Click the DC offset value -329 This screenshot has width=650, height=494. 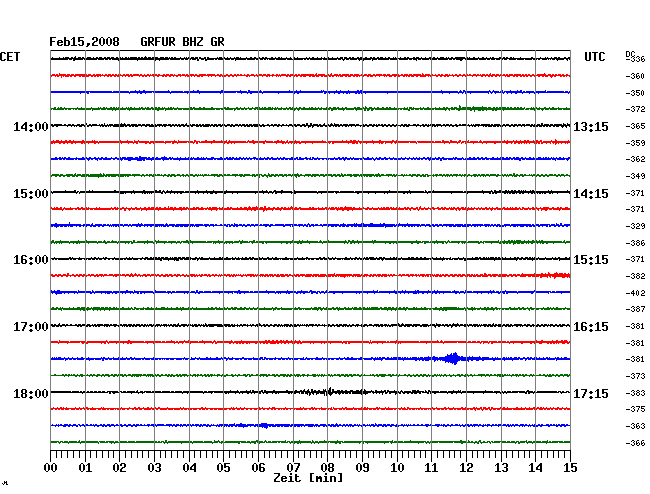coord(635,226)
